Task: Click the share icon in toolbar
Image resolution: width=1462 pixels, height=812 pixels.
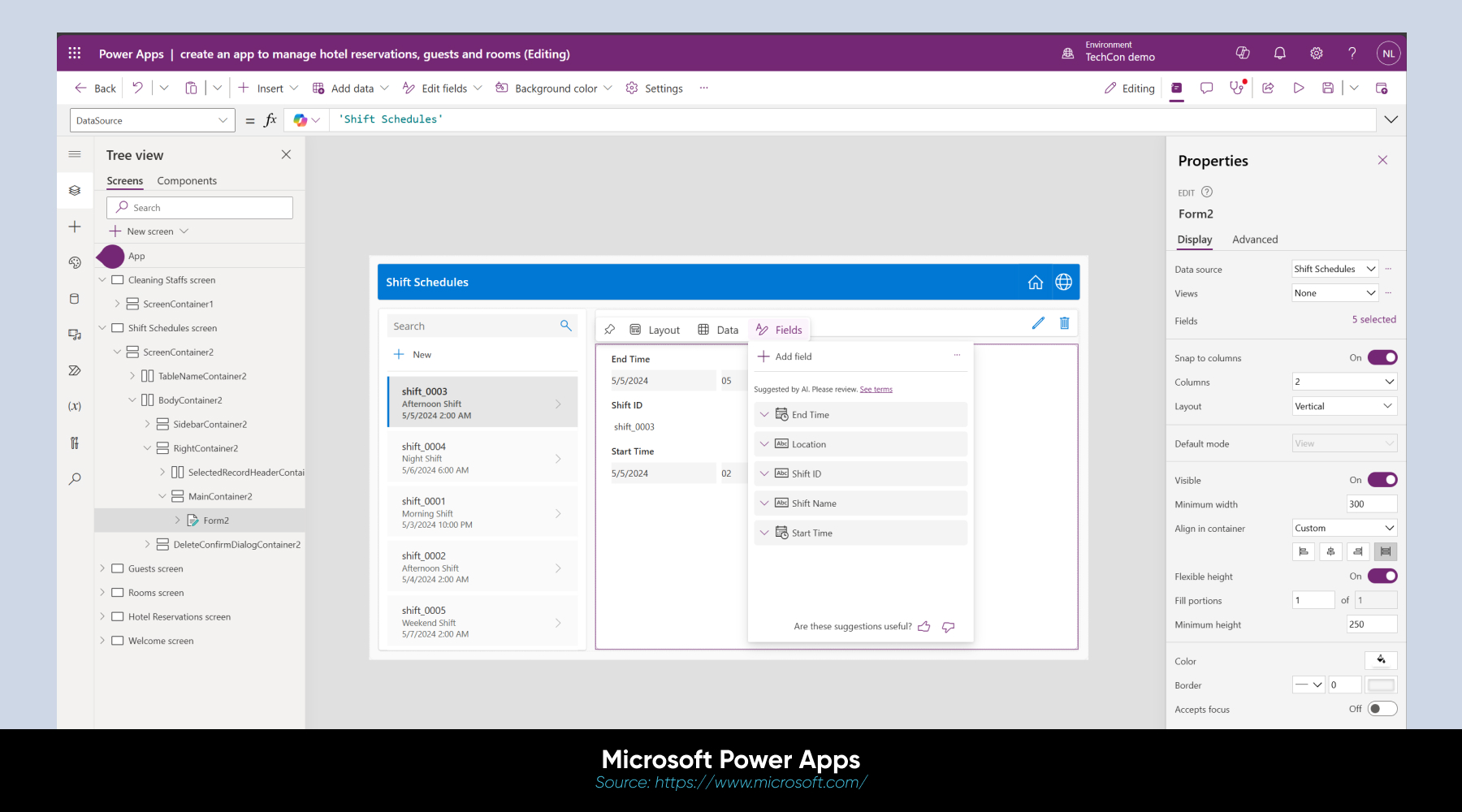Action: click(1268, 88)
